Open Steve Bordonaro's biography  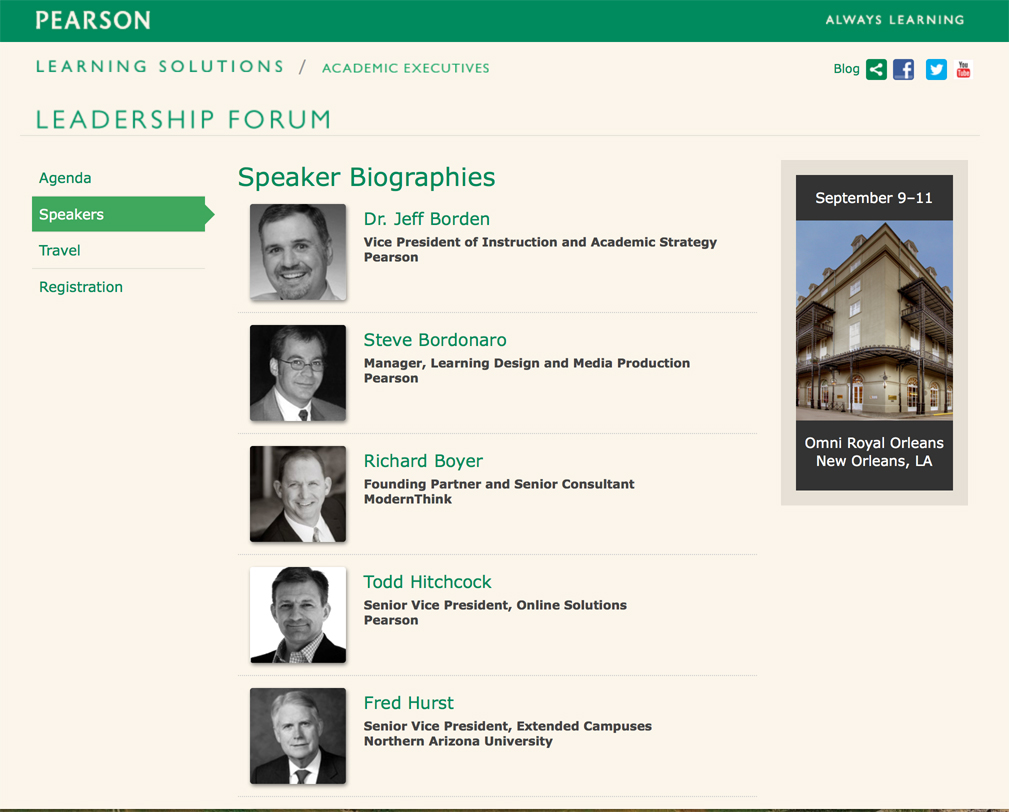[435, 340]
